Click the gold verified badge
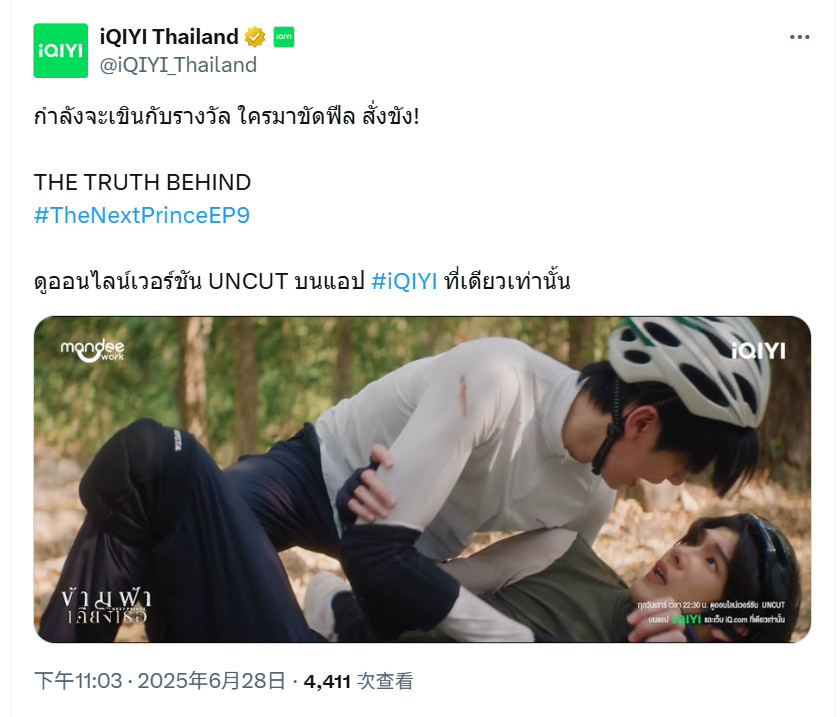The image size is (840, 717). point(255,37)
